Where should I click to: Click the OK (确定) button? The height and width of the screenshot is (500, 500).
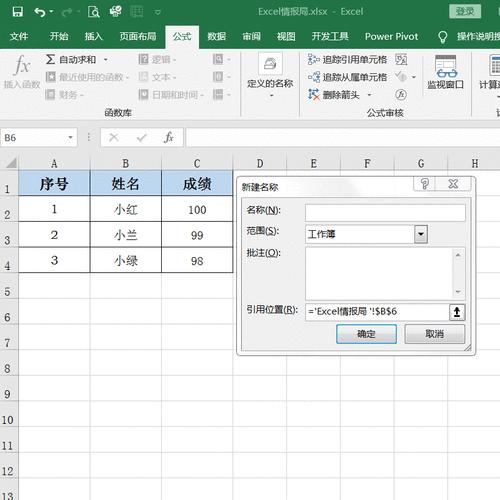366,334
